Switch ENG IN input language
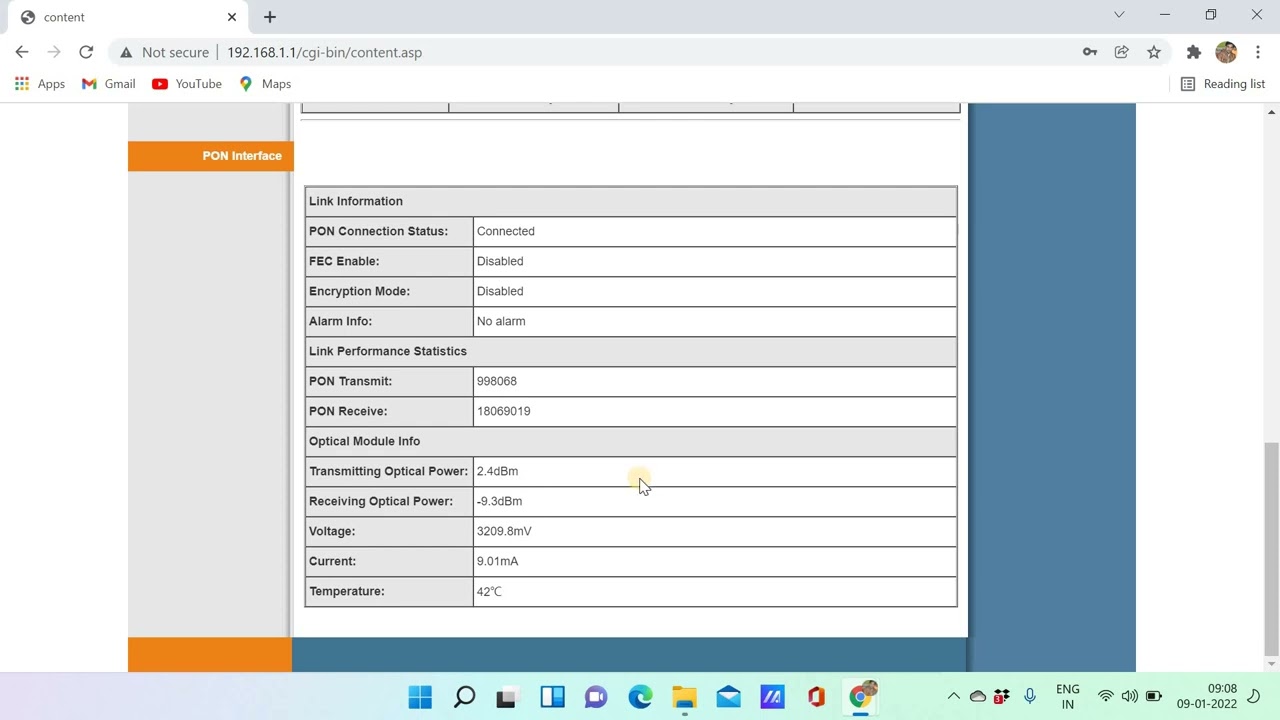1280x720 pixels. pyautogui.click(x=1067, y=696)
